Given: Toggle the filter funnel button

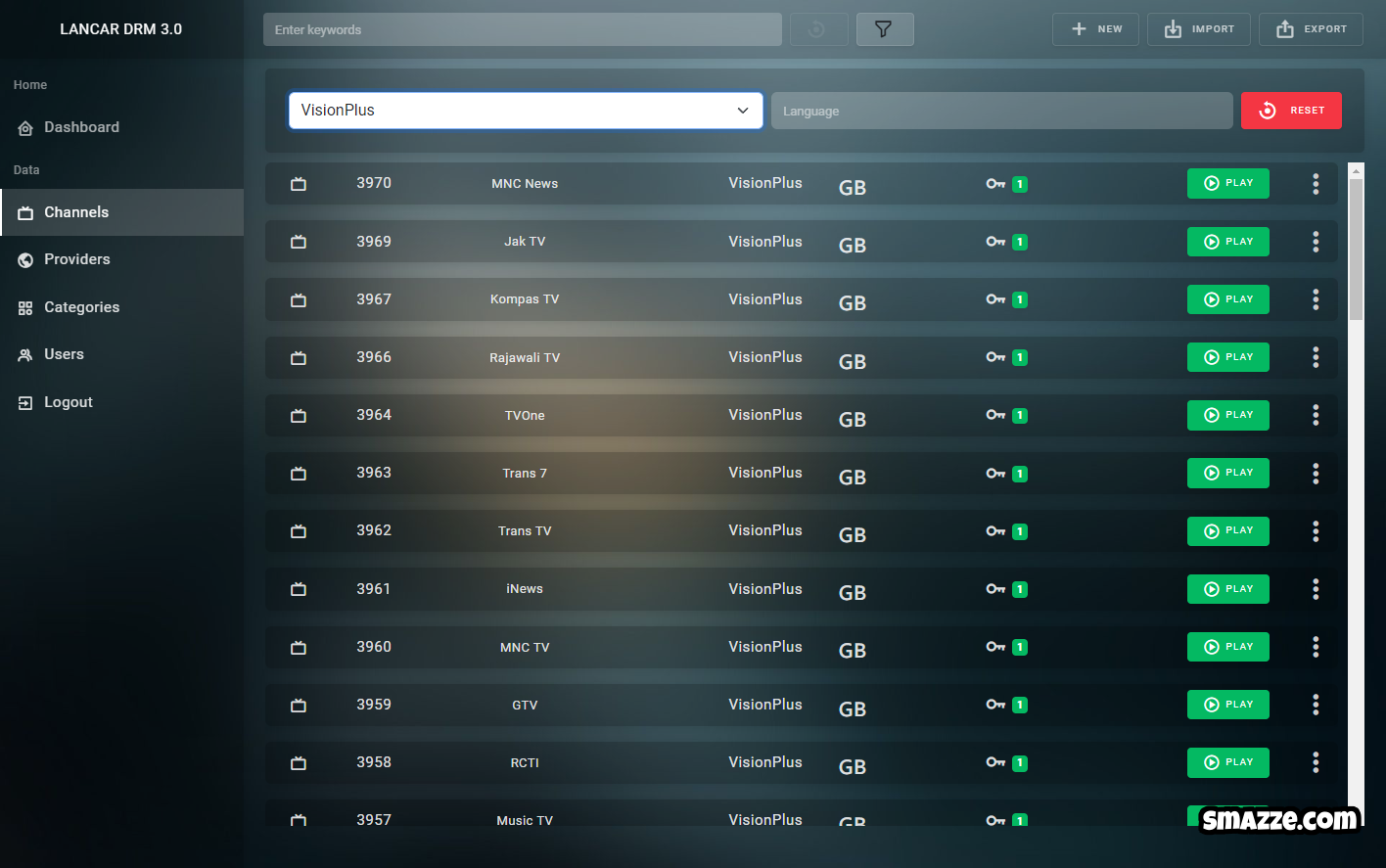Looking at the screenshot, I should (884, 29).
